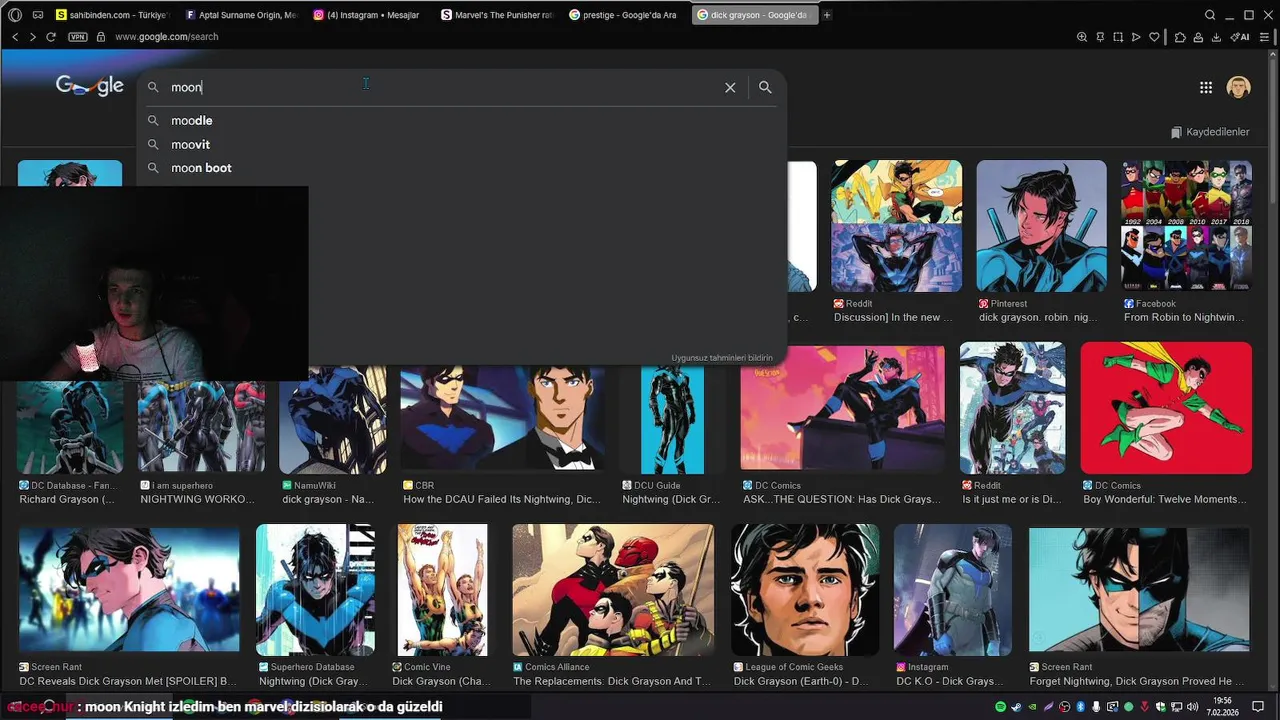
Task: Clear the search box with the X
Action: [730, 88]
